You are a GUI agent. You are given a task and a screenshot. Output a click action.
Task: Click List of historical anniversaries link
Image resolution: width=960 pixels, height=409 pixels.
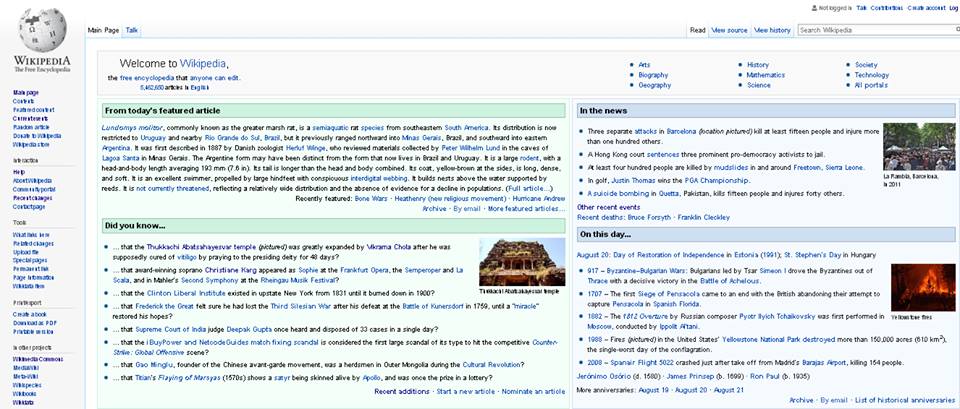click(905, 400)
